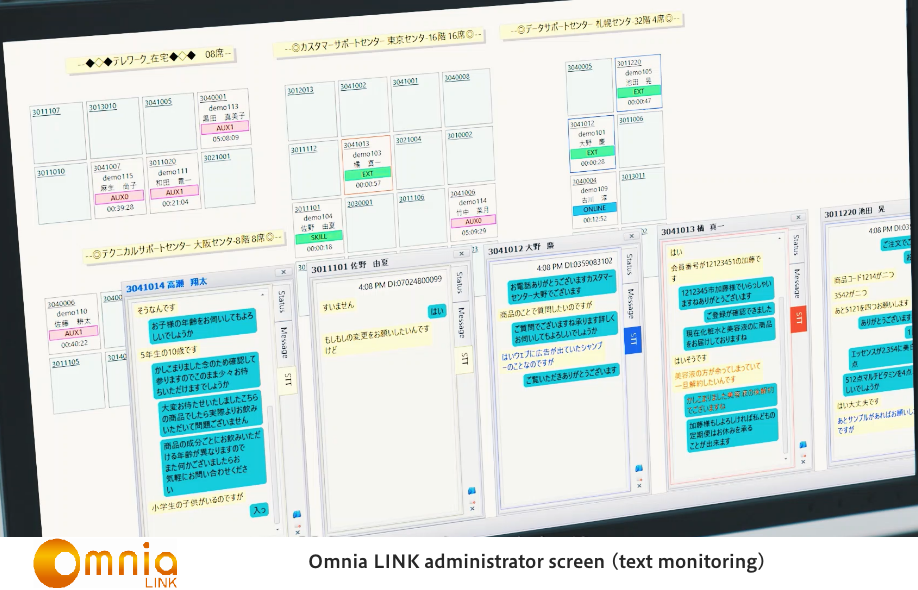Open seat 3013011 link

pos(633,176)
